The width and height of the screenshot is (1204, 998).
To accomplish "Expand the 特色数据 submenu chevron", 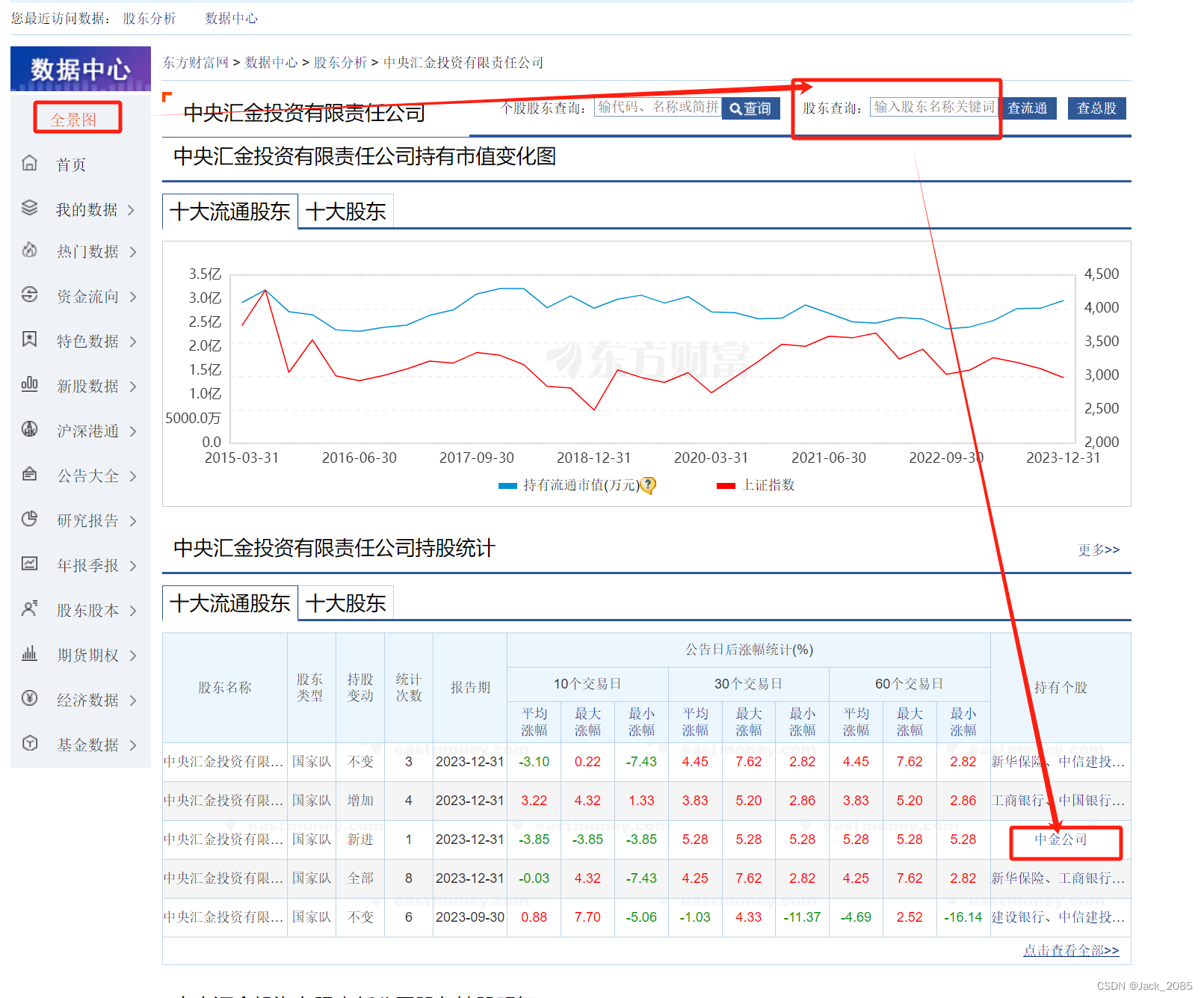I will tap(133, 342).
